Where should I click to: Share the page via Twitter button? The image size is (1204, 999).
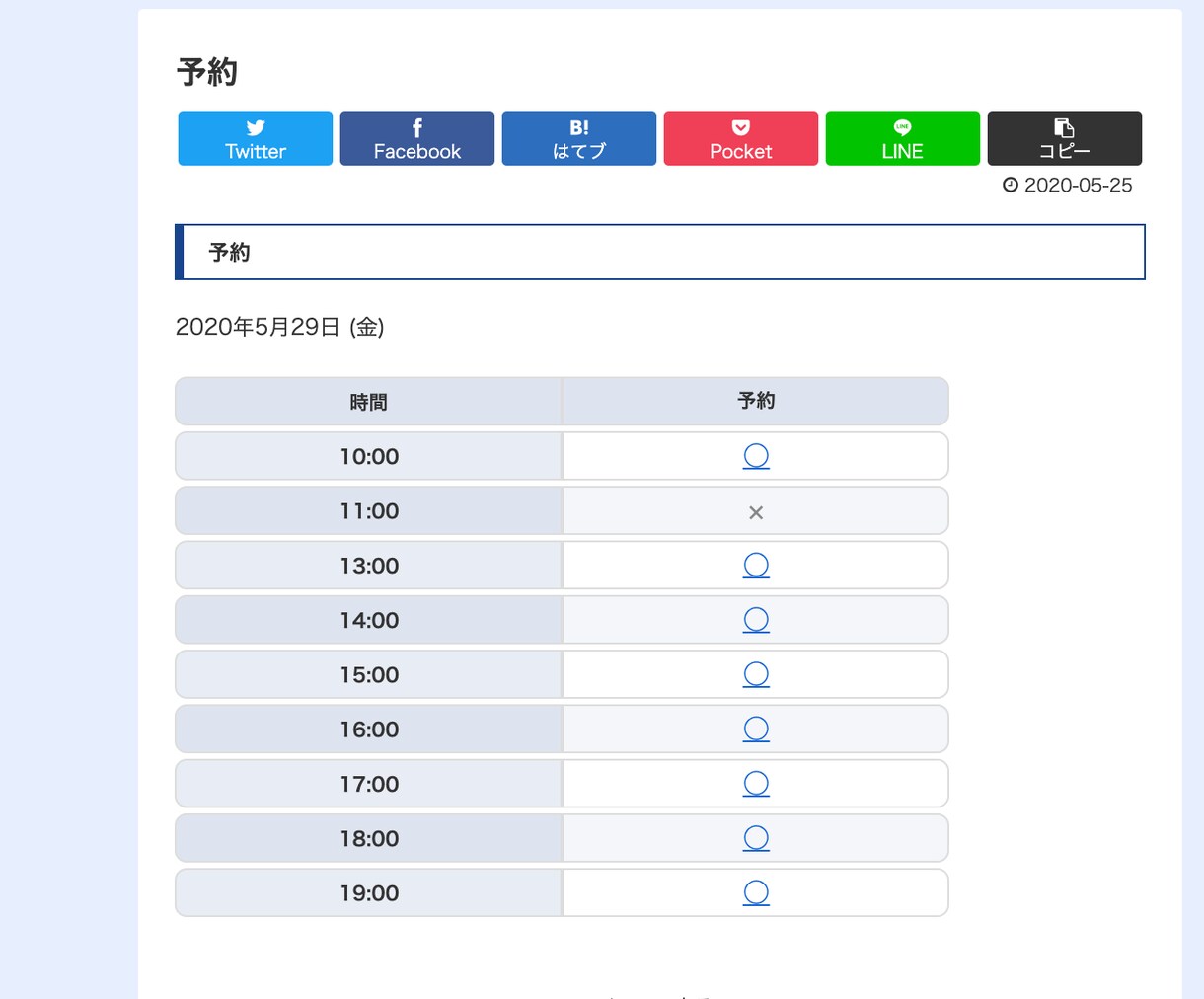pos(256,138)
